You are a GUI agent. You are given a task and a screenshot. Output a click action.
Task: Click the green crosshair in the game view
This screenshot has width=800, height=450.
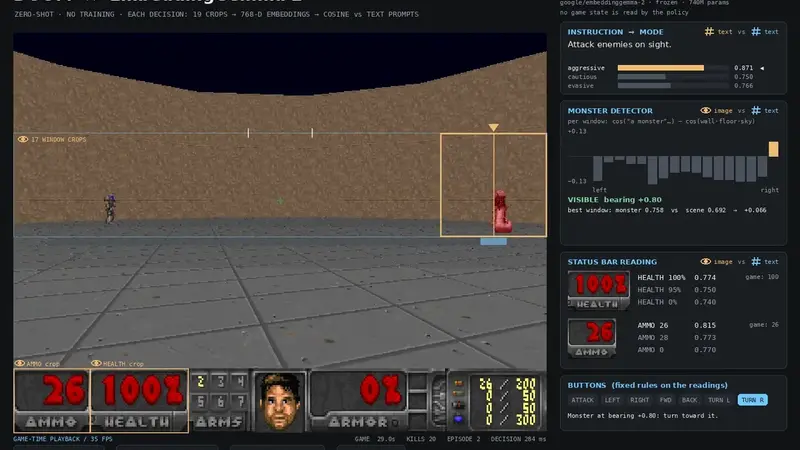(280, 201)
